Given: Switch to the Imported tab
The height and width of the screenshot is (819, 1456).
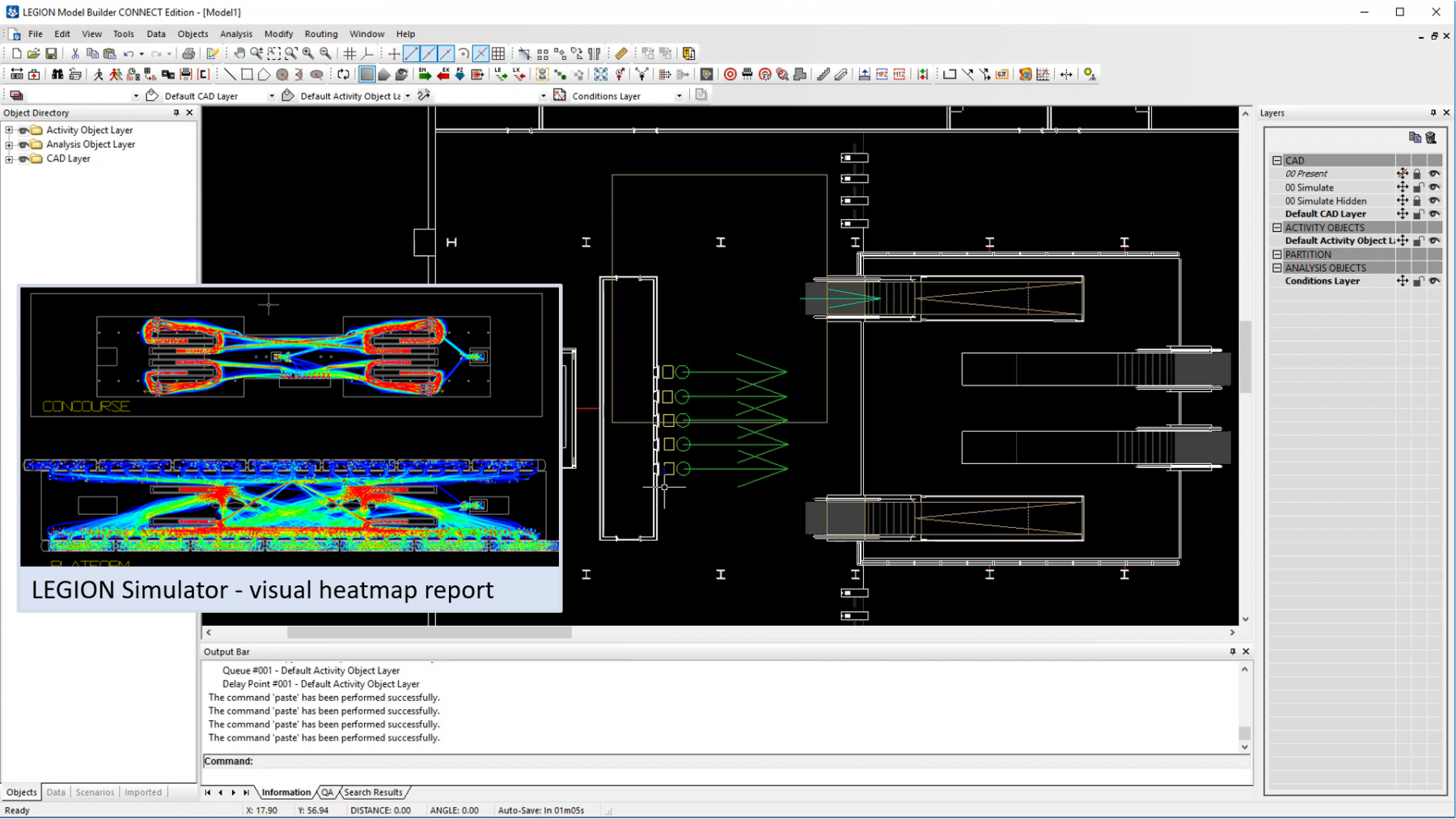Looking at the screenshot, I should tap(143, 792).
